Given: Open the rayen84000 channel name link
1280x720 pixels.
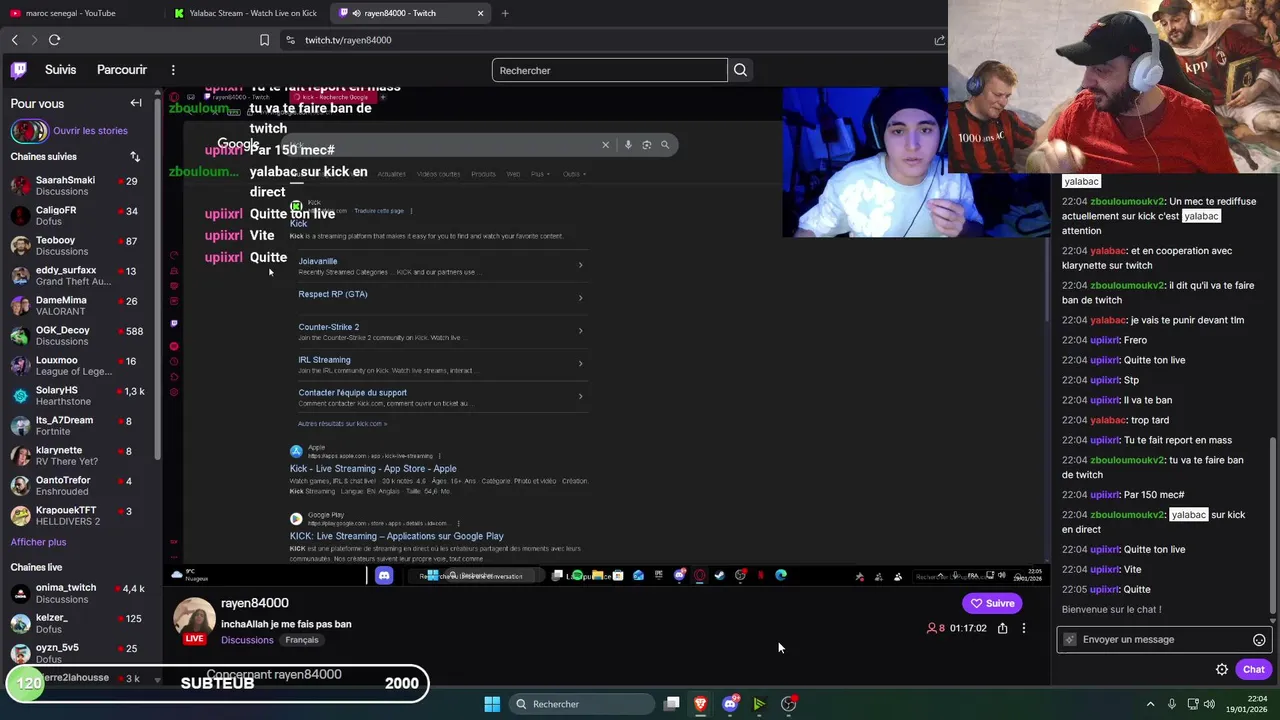Looking at the screenshot, I should click(x=255, y=603).
